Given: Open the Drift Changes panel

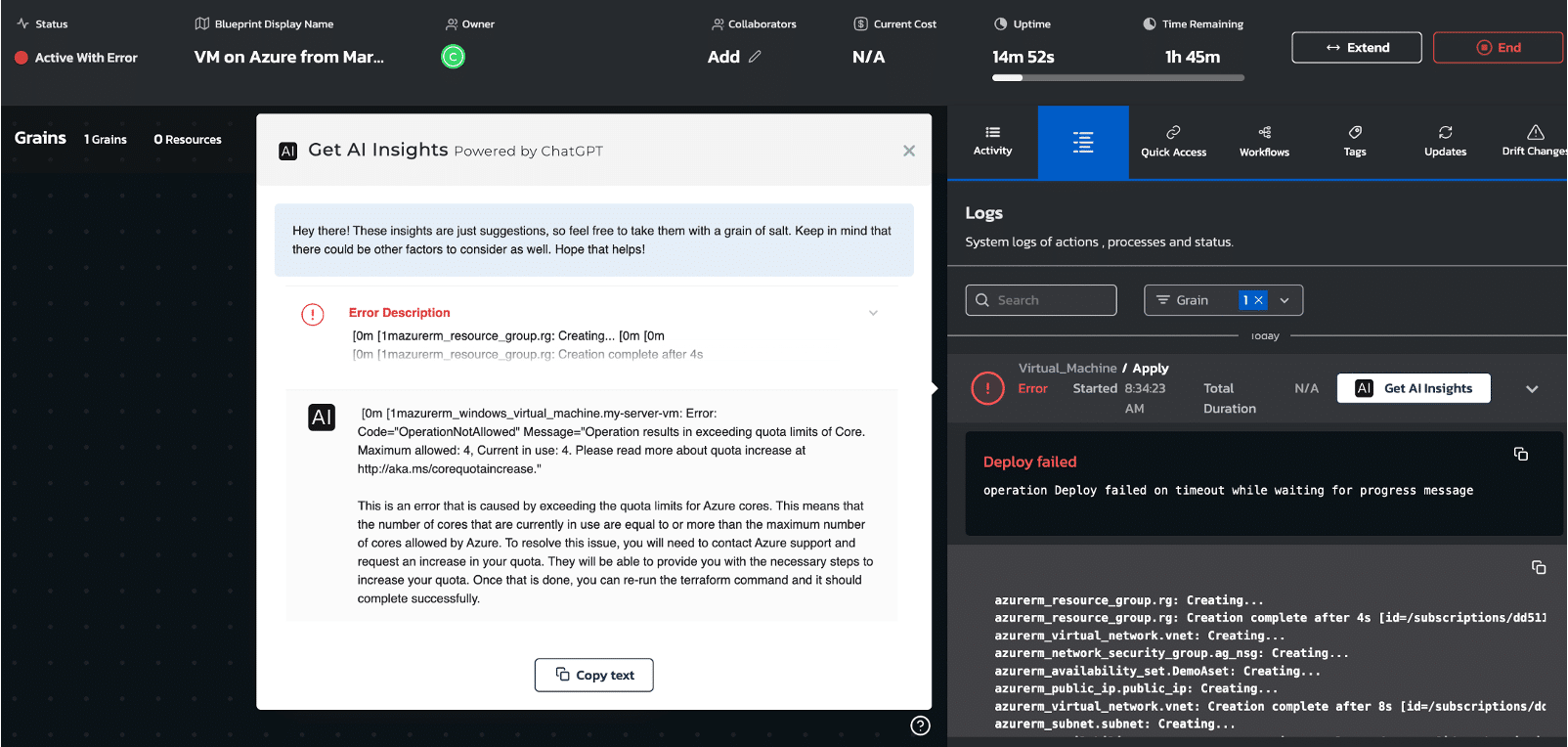Looking at the screenshot, I should tap(1535, 141).
